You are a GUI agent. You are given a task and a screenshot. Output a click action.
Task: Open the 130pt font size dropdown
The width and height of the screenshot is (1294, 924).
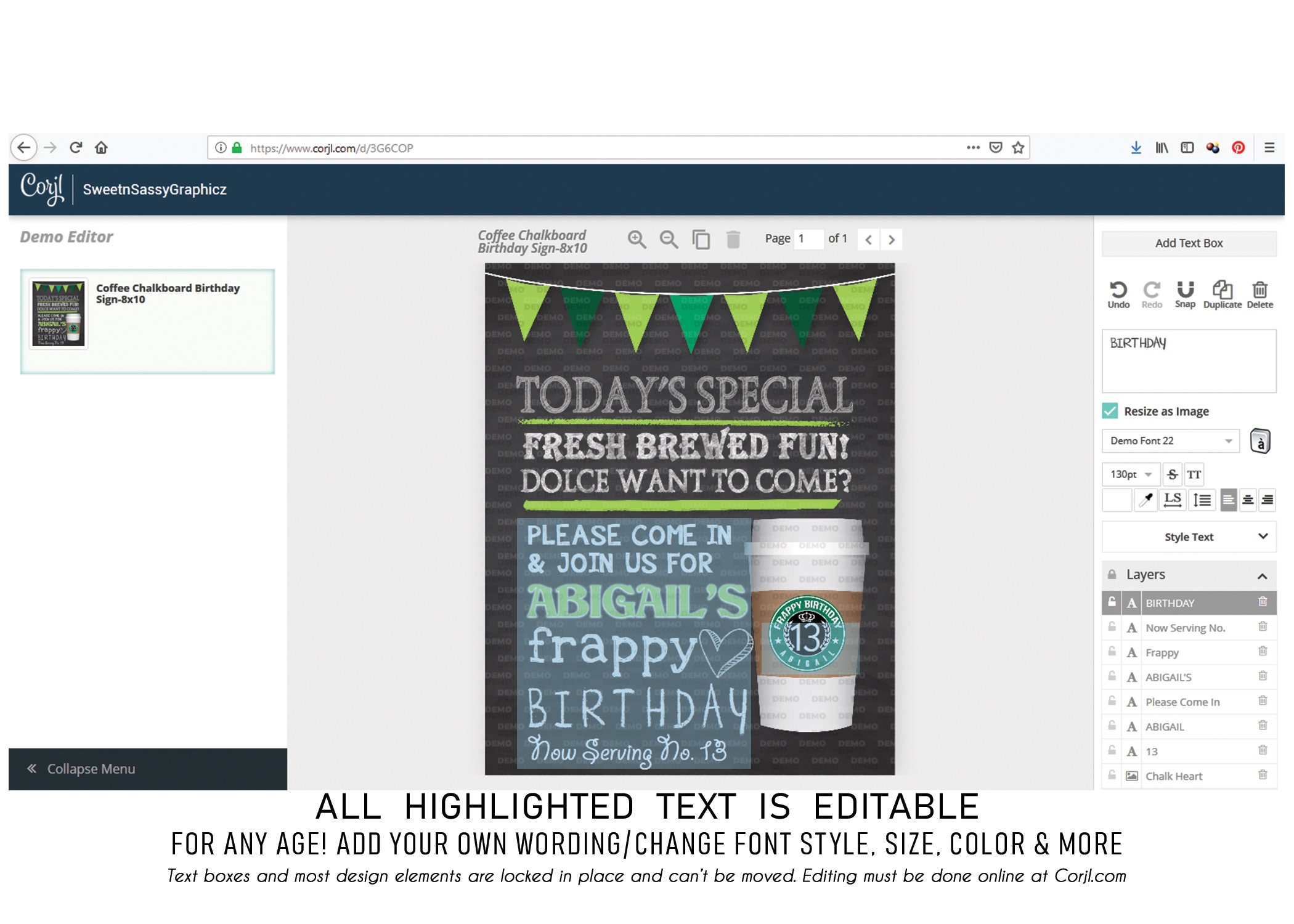point(1131,474)
